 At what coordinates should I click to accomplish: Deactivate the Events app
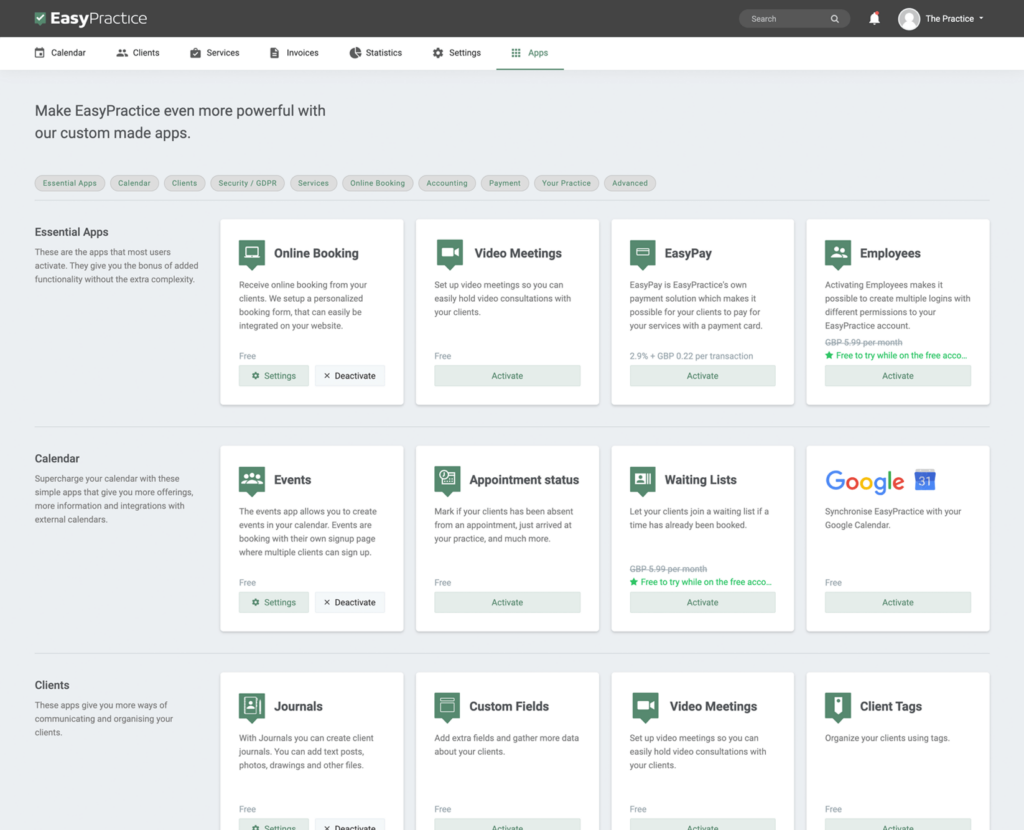349,602
